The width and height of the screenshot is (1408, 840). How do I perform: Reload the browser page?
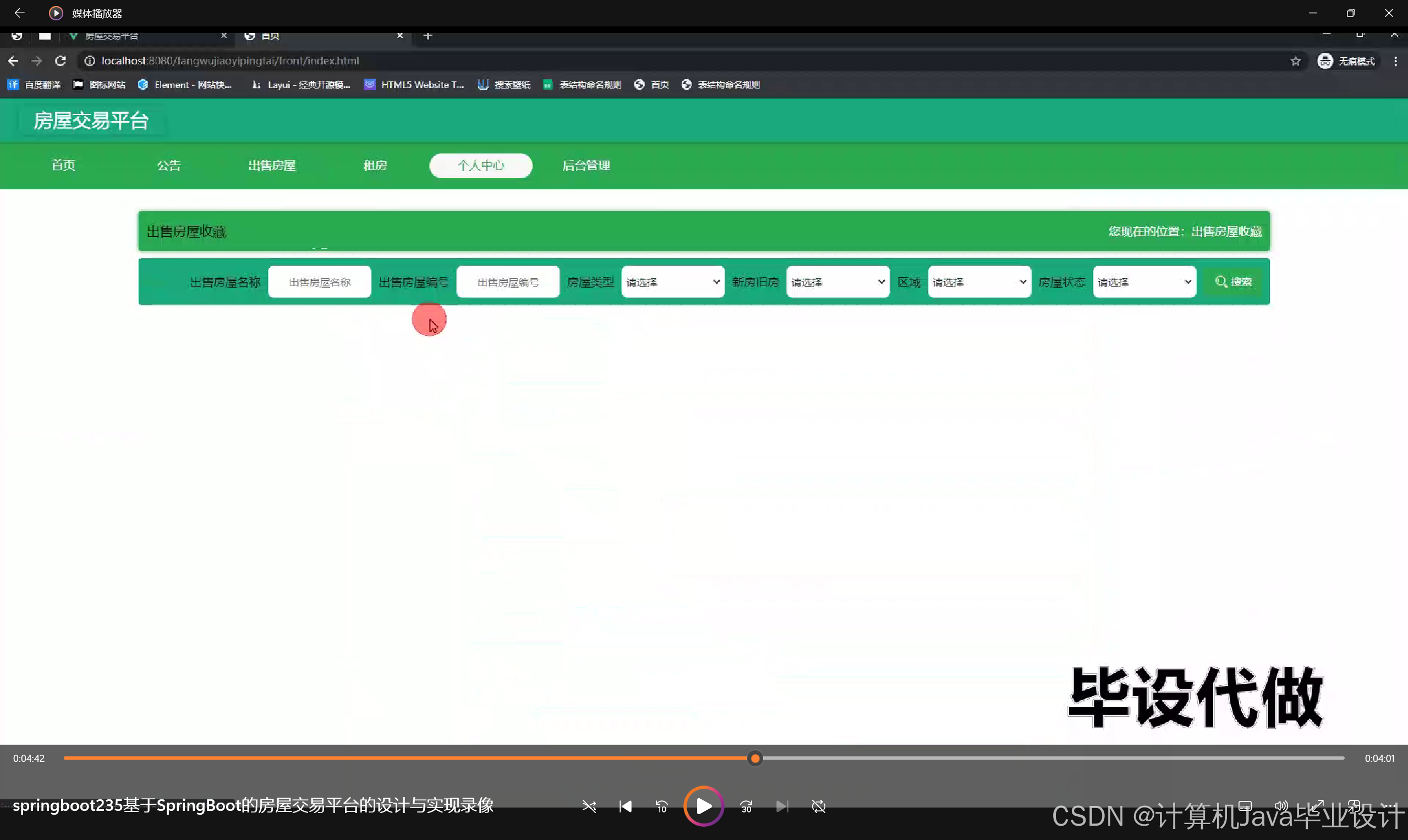coord(61,61)
